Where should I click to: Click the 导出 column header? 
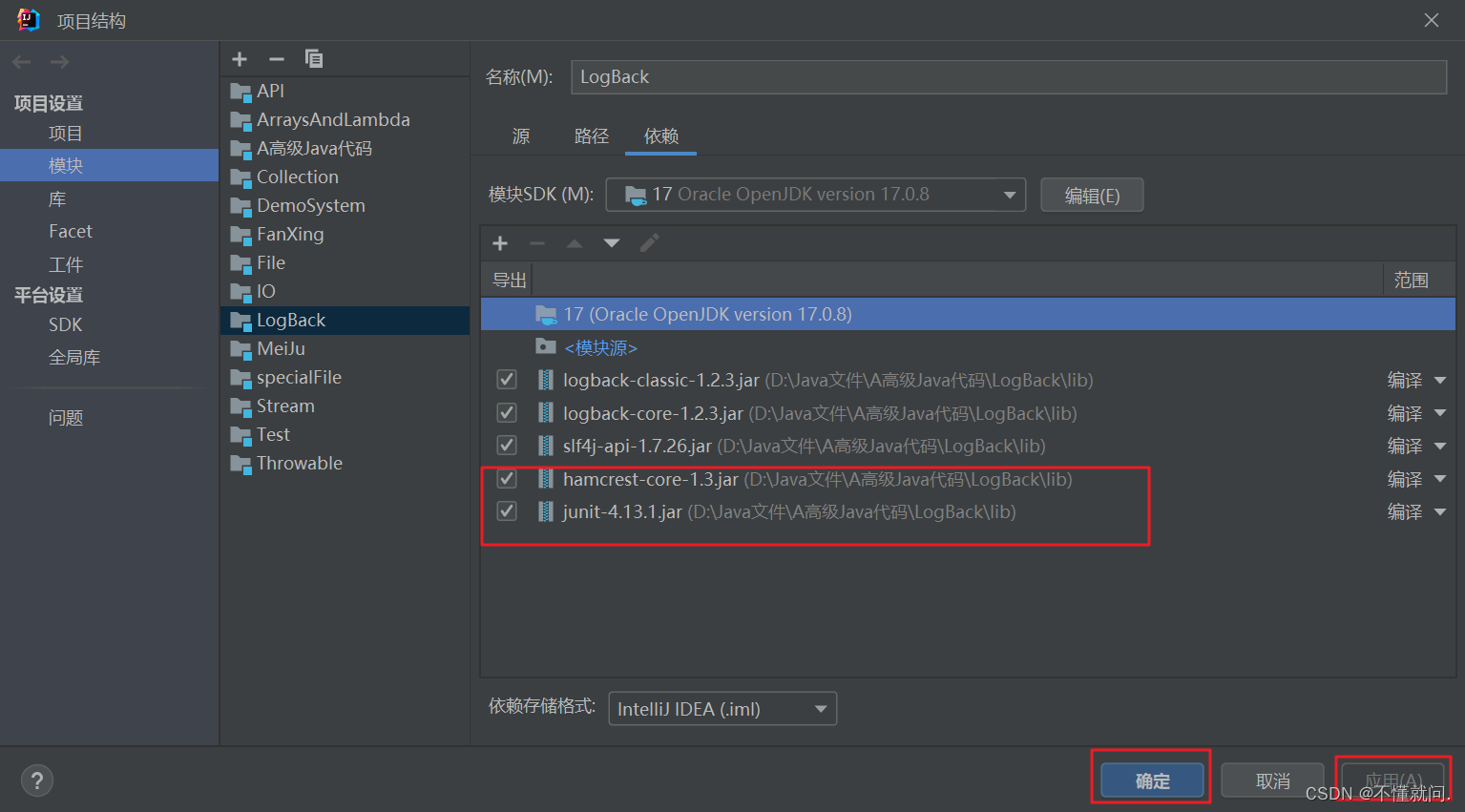(x=509, y=281)
